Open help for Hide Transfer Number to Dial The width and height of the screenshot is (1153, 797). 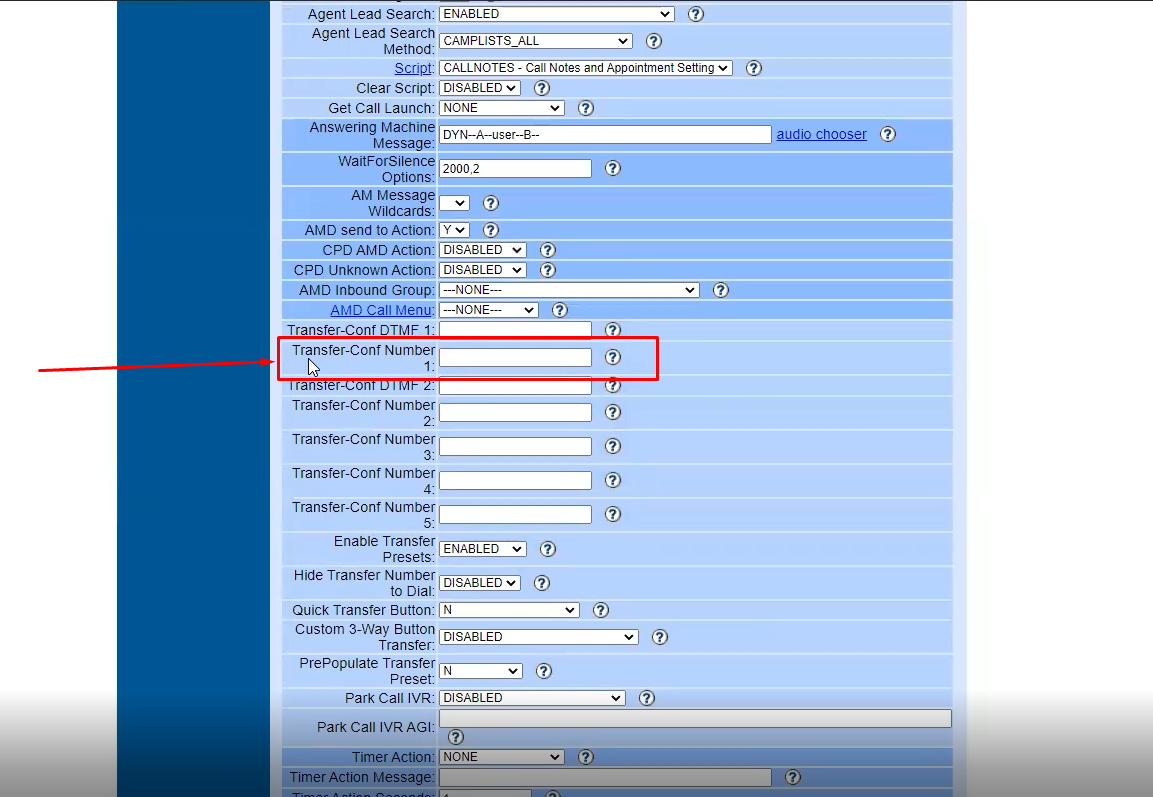point(542,583)
